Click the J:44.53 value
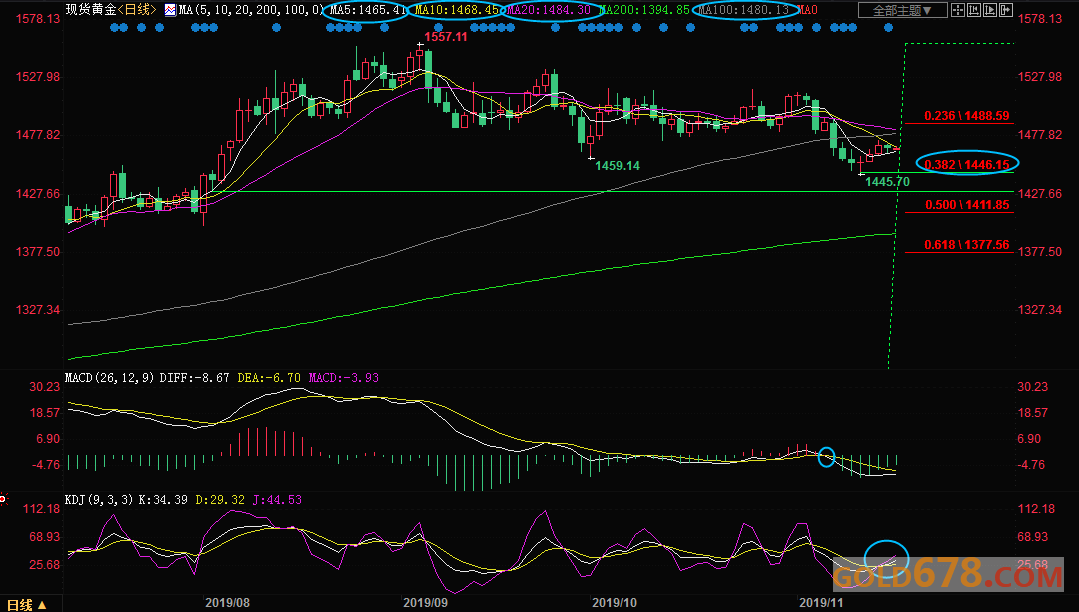This screenshot has width=1079, height=612. (277, 499)
